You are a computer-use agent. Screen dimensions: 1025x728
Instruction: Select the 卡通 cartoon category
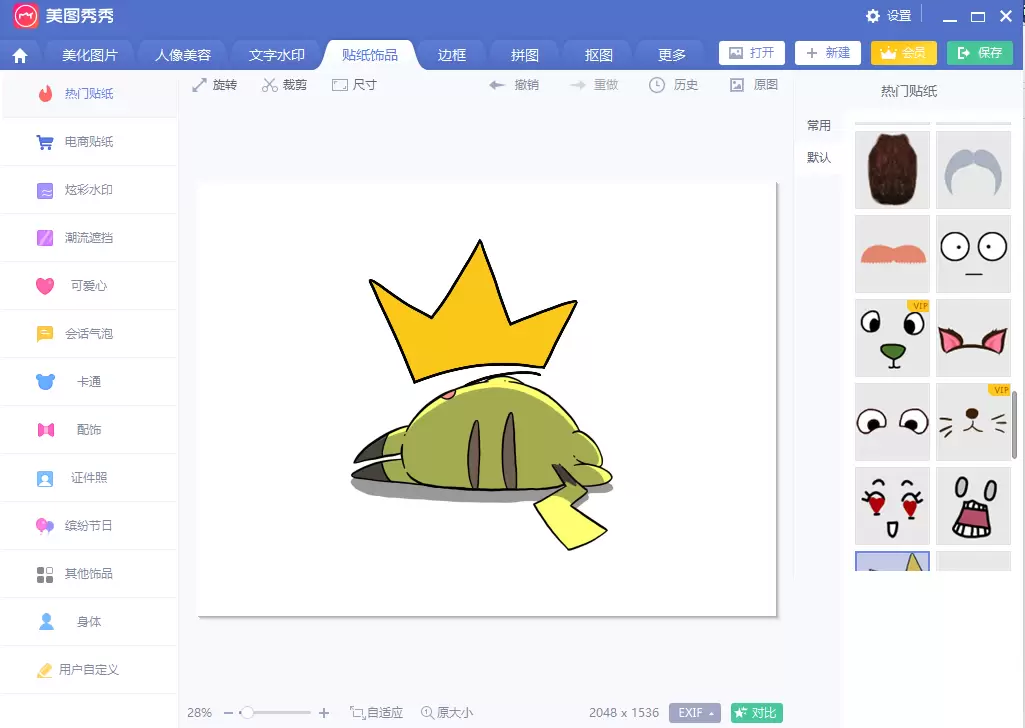click(x=89, y=382)
